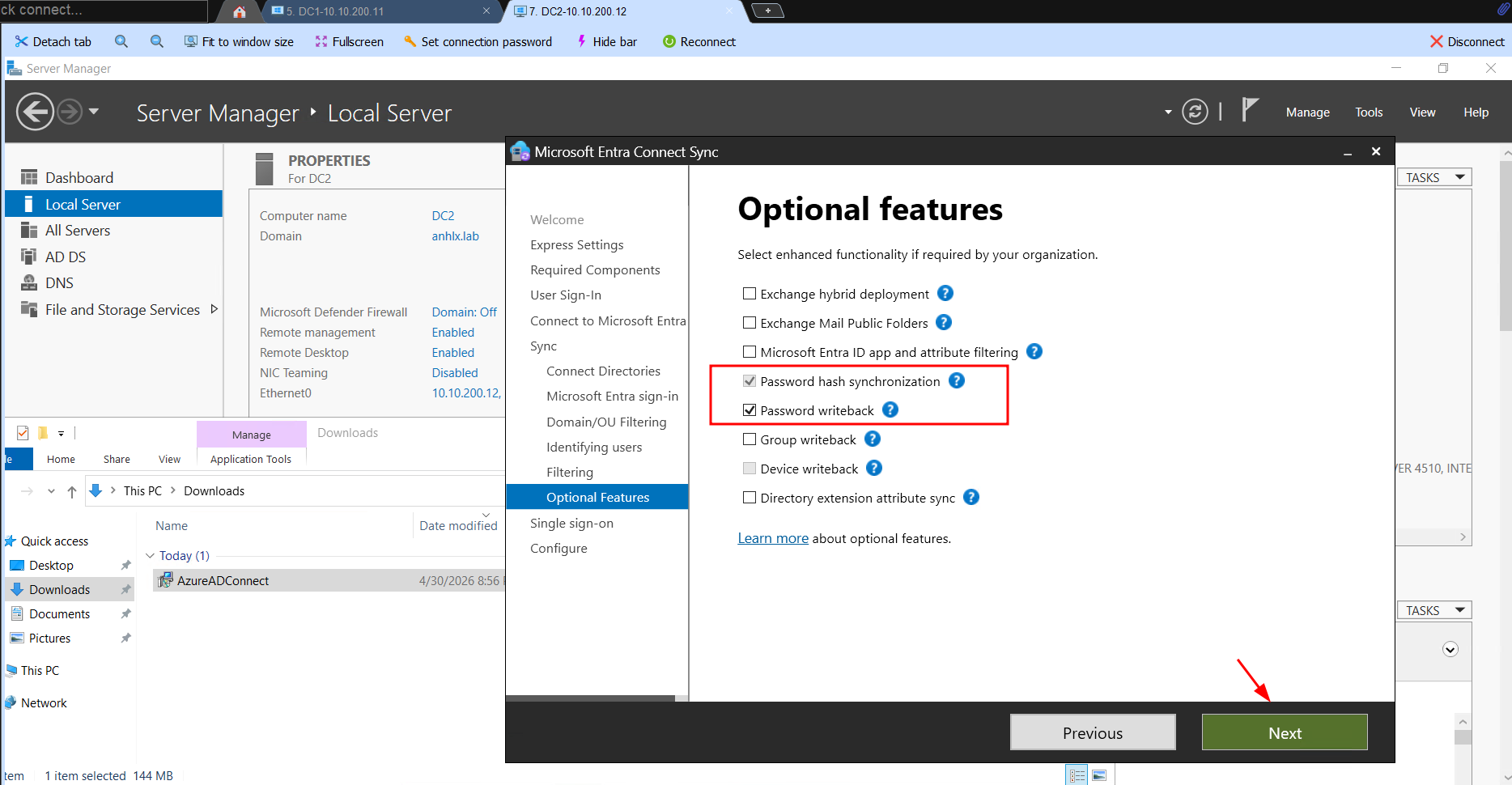Click NIC Teaming Disabled link
The width and height of the screenshot is (1512, 785).
coord(455,373)
